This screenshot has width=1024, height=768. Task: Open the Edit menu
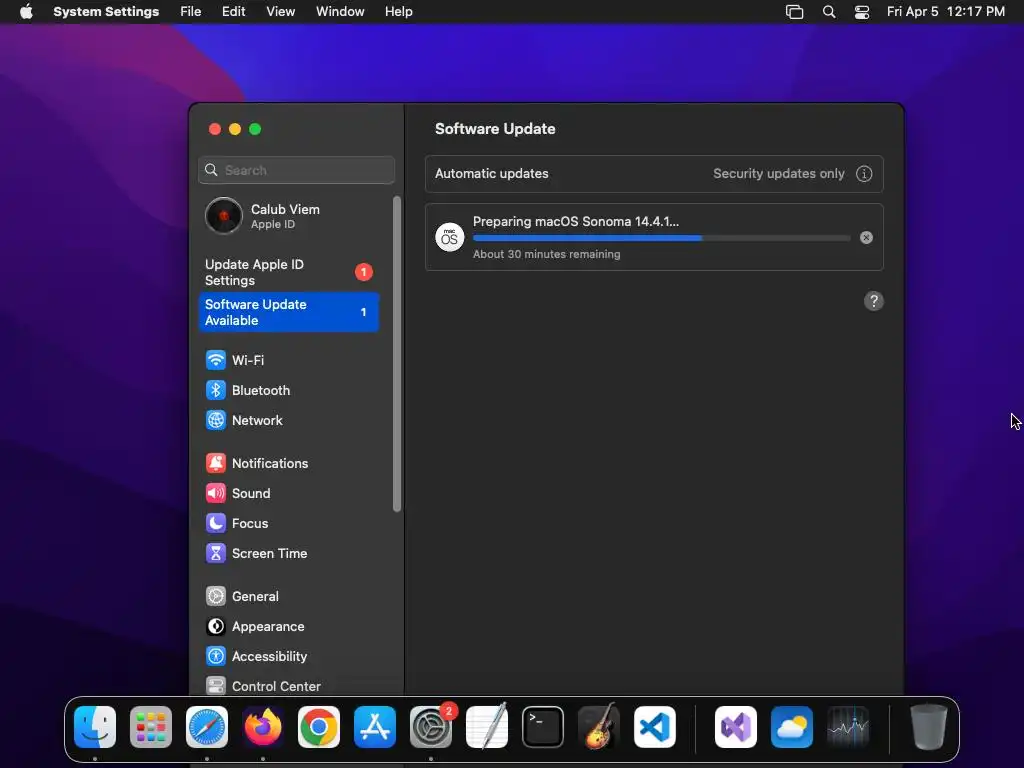coord(233,12)
